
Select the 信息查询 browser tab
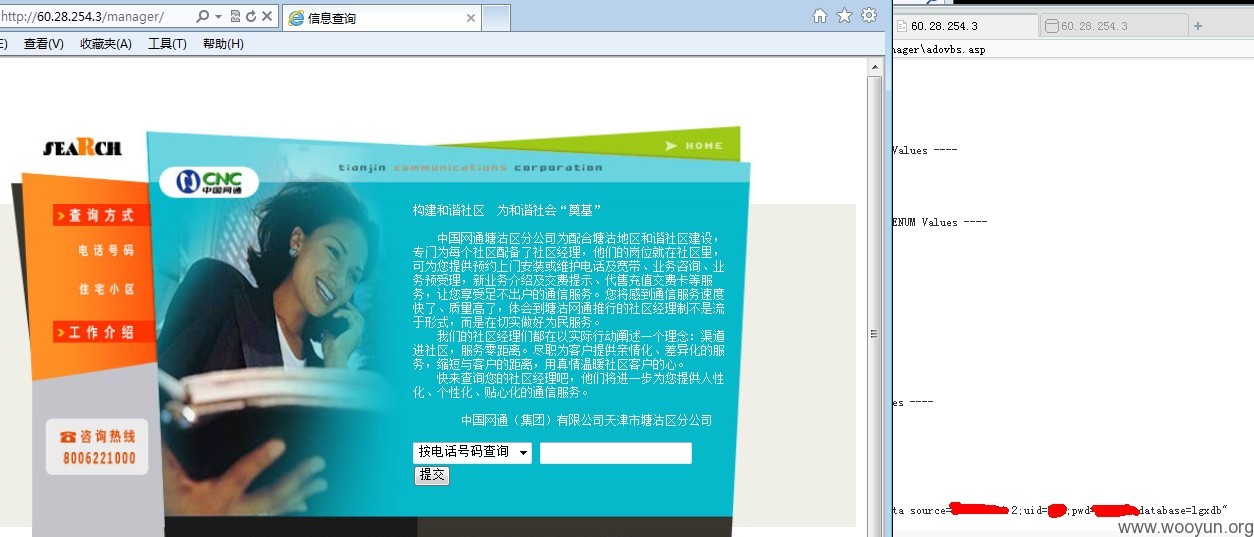click(381, 18)
